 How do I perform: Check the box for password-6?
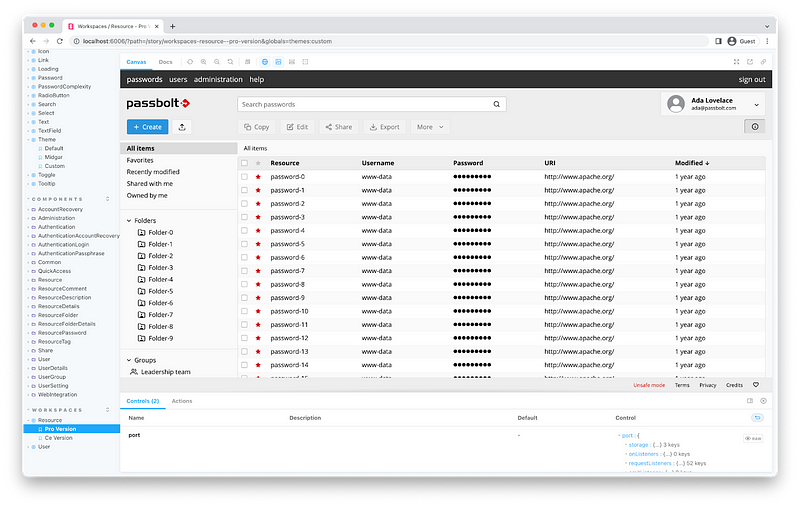pyautogui.click(x=244, y=258)
